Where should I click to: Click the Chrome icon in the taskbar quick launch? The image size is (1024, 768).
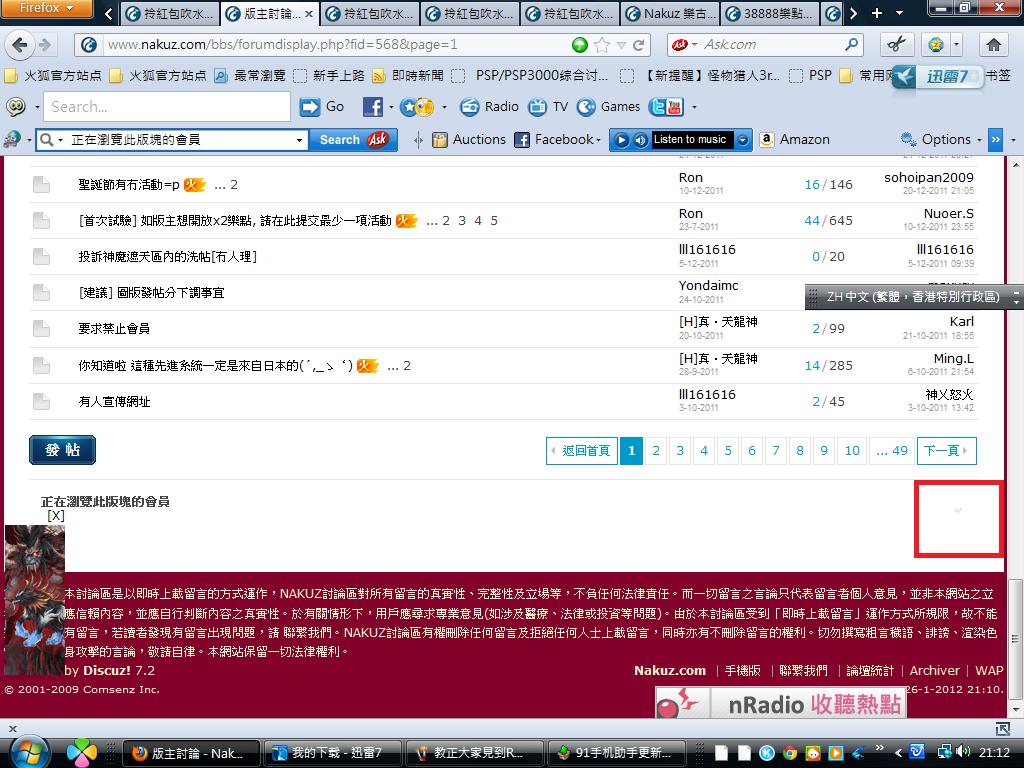pyautogui.click(x=790, y=752)
